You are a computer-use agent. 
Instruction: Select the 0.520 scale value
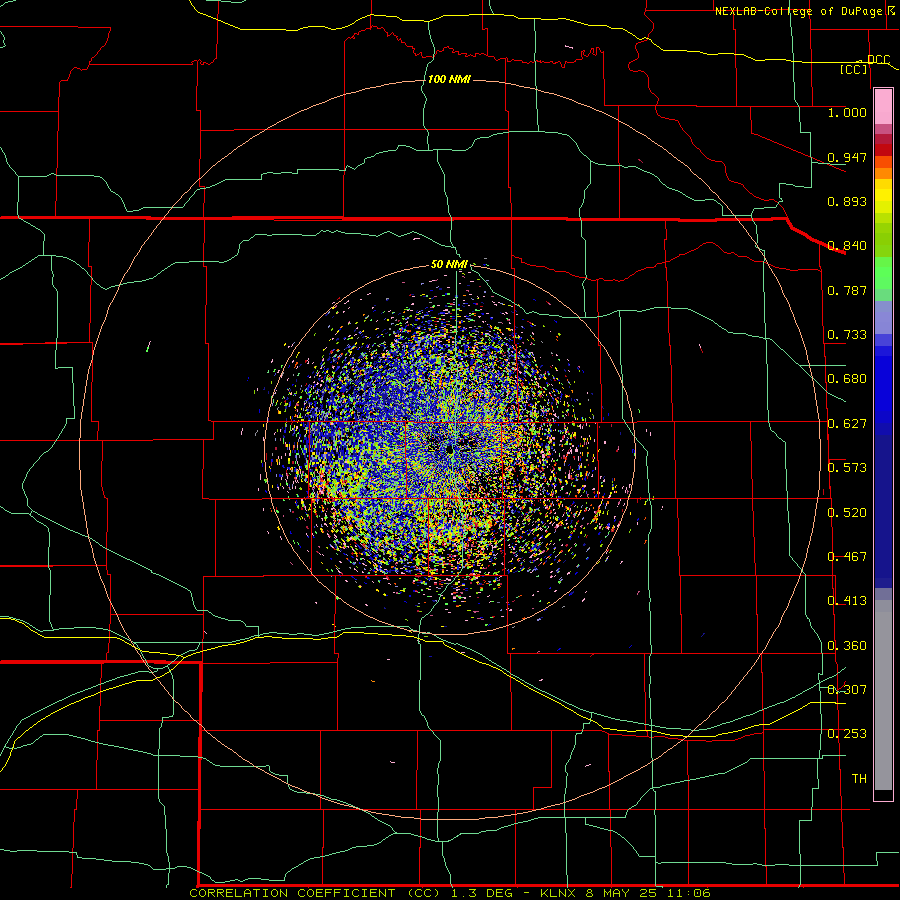(x=847, y=513)
